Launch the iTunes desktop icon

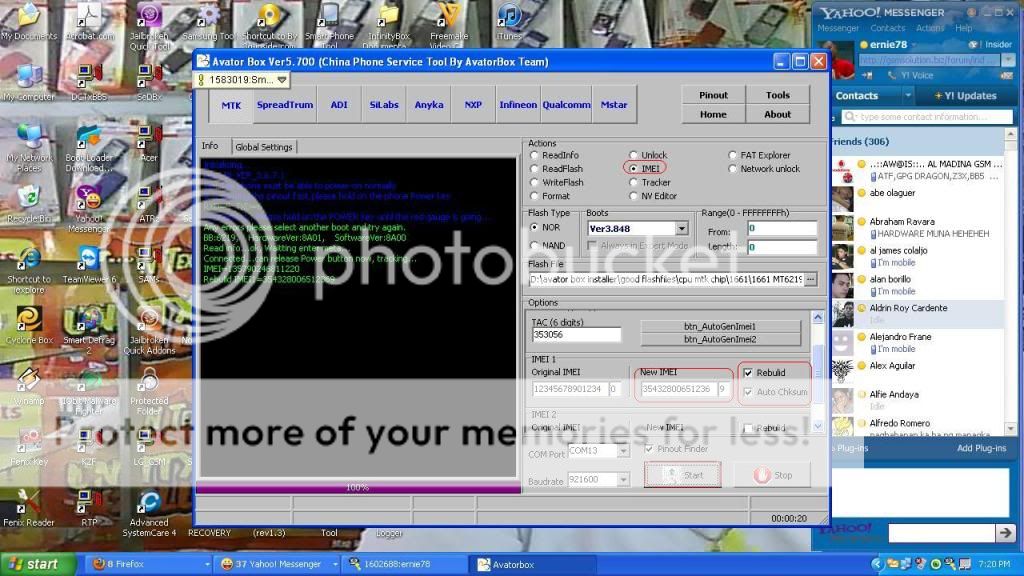point(510,18)
